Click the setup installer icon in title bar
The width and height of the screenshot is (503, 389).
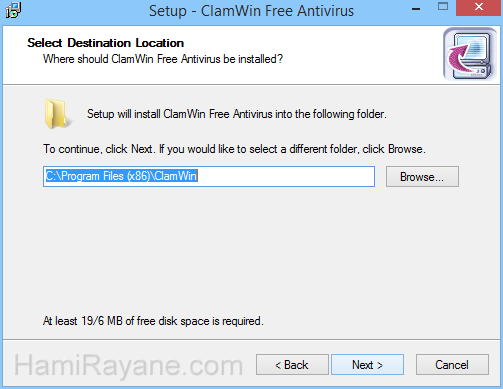[13, 10]
